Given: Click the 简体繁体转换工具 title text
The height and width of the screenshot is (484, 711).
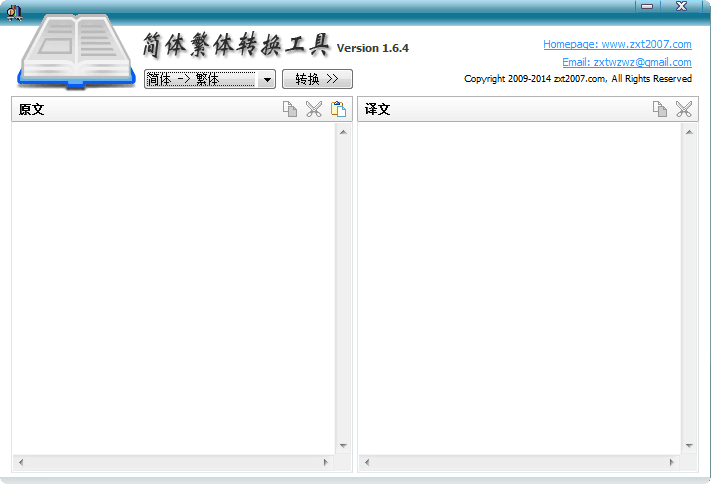Looking at the screenshot, I should point(236,45).
